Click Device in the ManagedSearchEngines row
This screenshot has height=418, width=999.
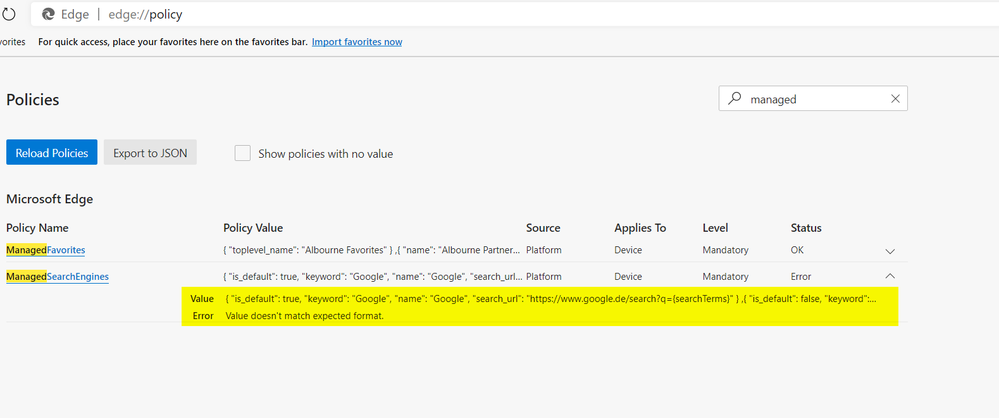628,277
